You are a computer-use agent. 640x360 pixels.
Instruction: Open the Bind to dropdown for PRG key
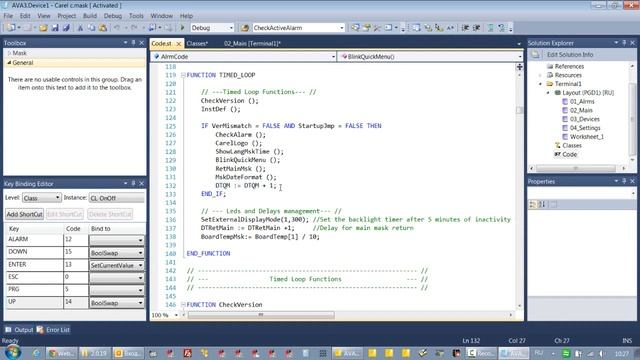coord(140,290)
